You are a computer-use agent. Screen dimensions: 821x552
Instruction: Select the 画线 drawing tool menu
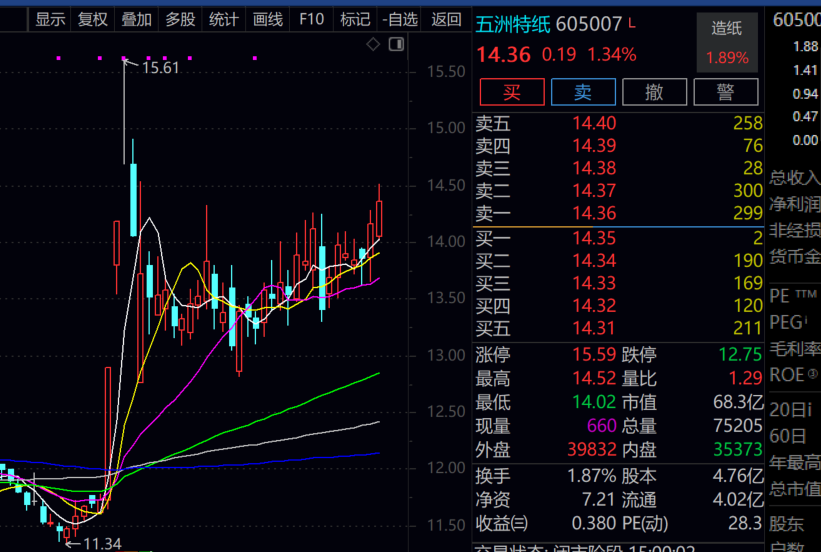[x=268, y=20]
